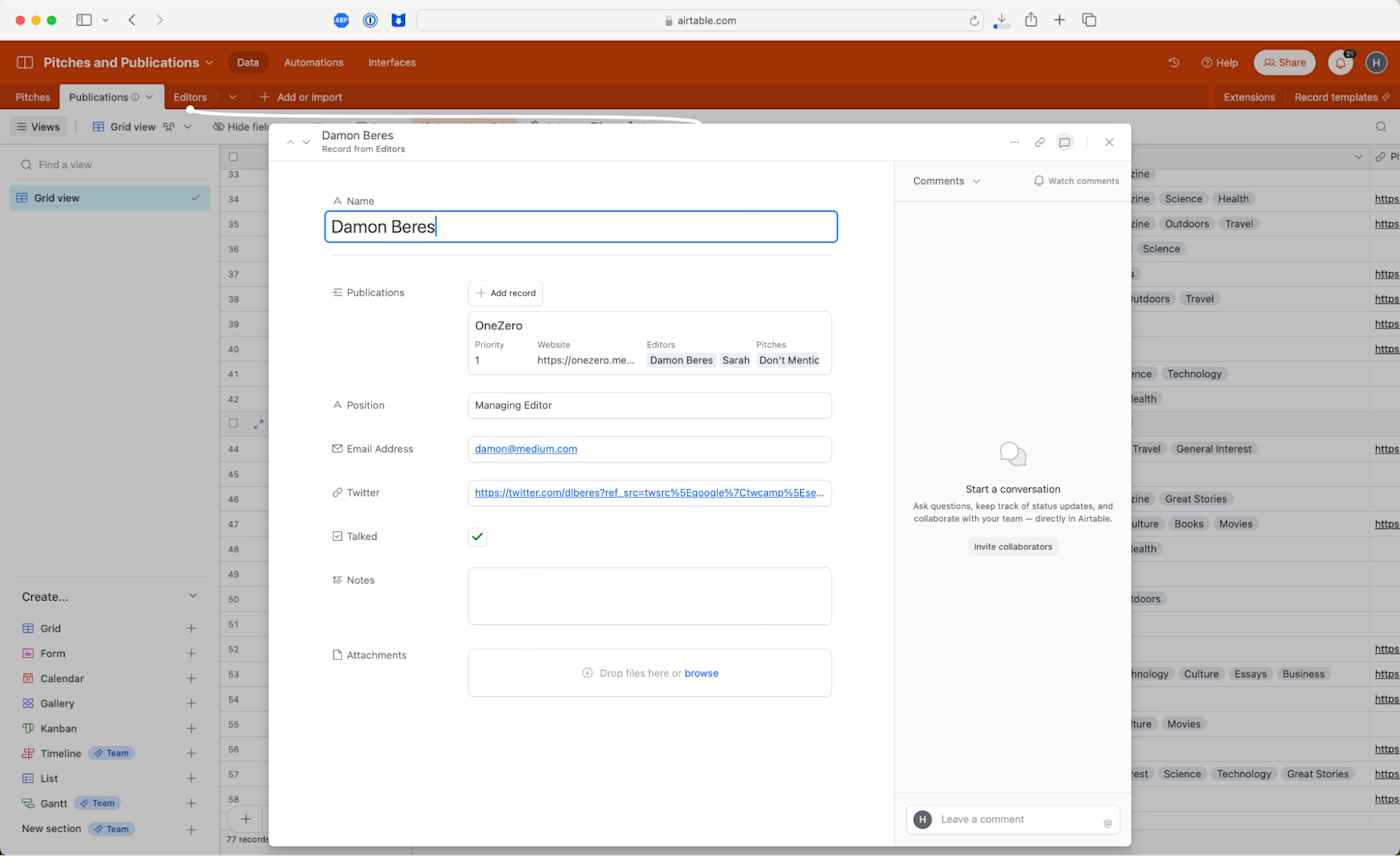The height and width of the screenshot is (856, 1400).
Task: Open the notifications bell
Action: [x=1340, y=62]
